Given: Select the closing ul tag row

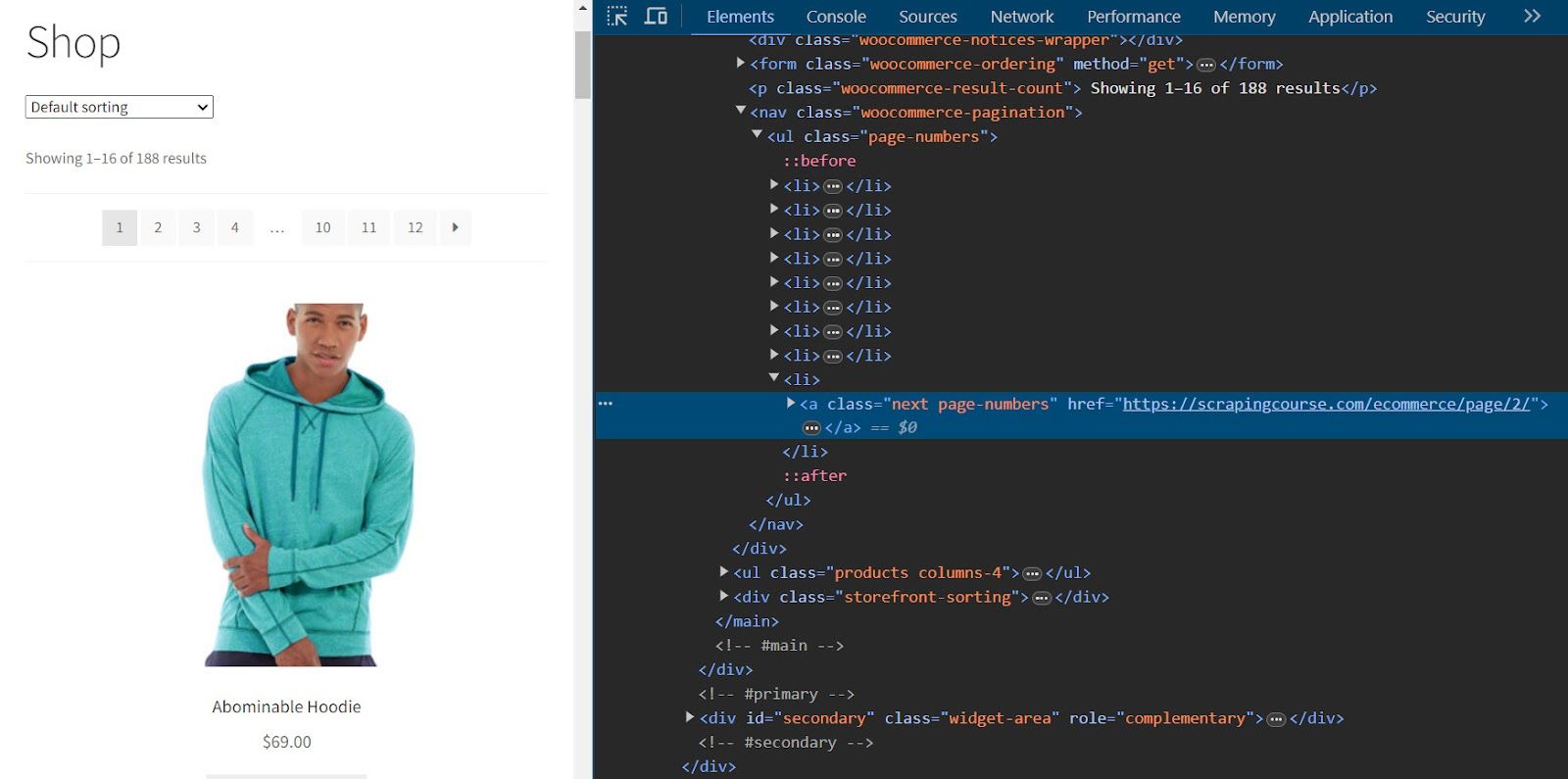Looking at the screenshot, I should click(789, 501).
